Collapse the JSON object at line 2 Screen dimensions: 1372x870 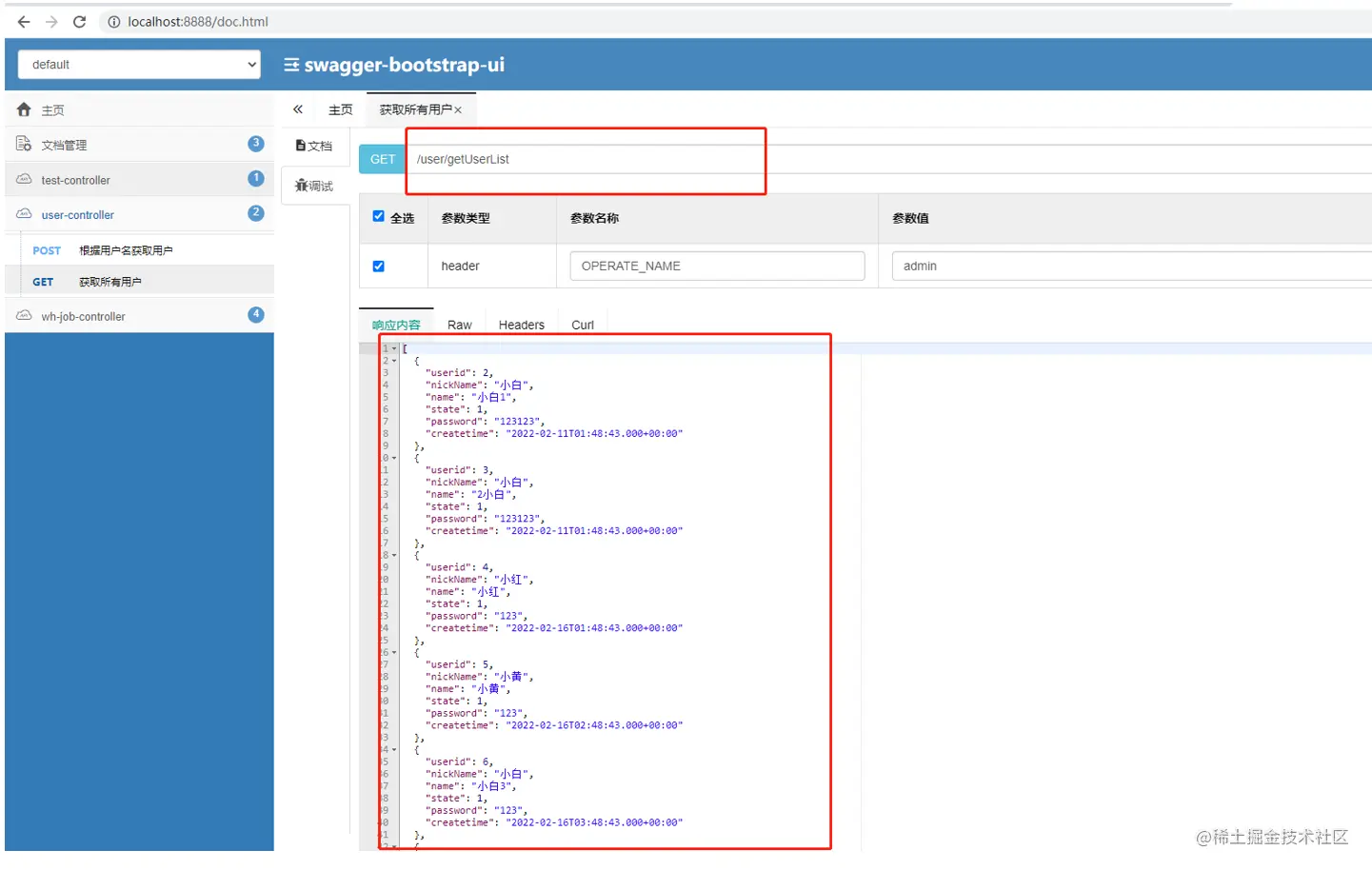click(394, 361)
